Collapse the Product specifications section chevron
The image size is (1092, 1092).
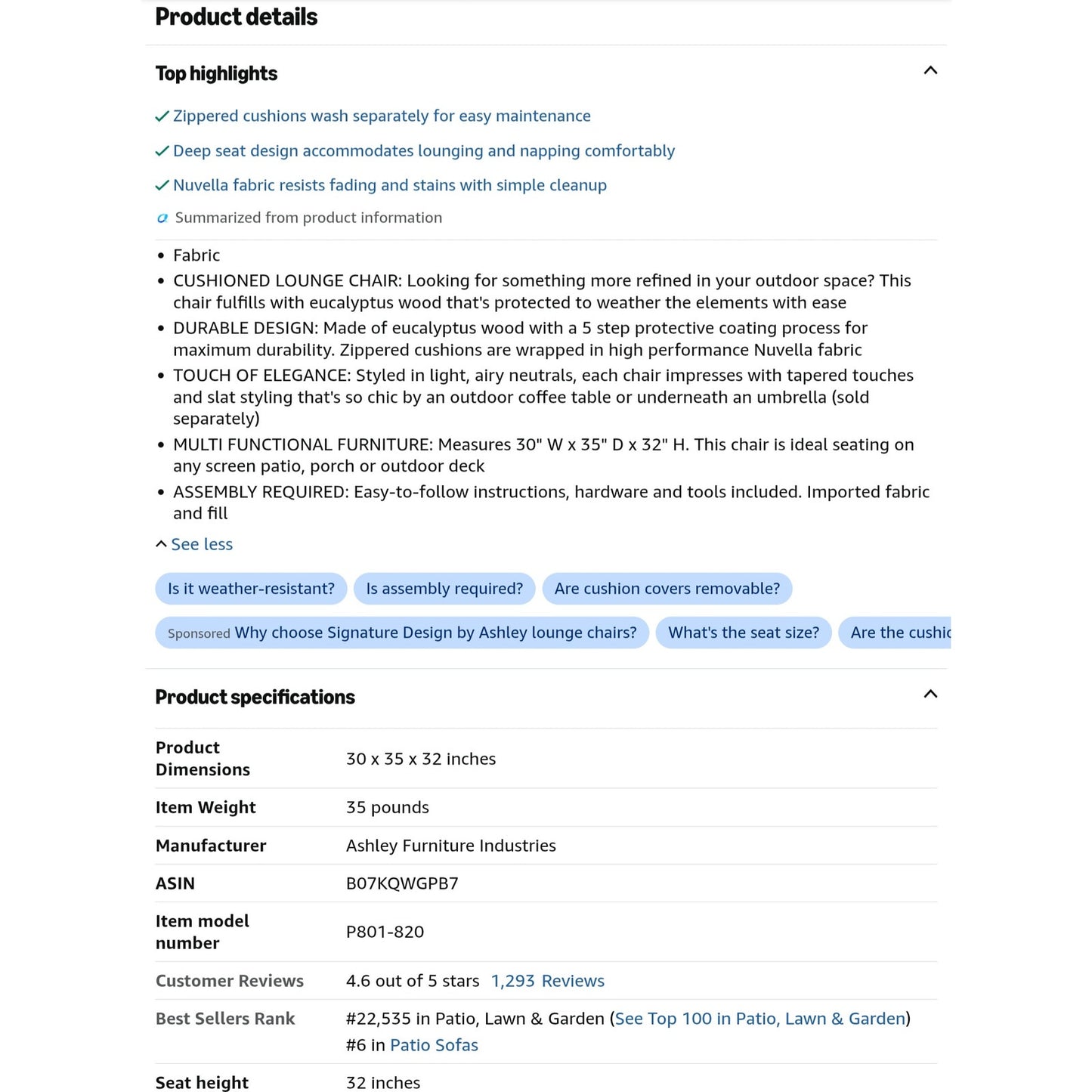tap(930, 694)
